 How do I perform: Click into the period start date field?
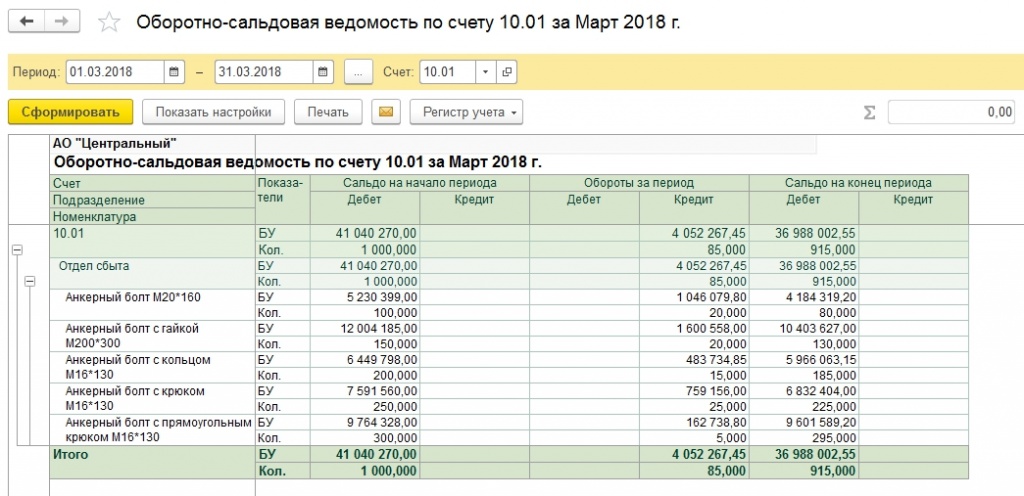pos(114,72)
